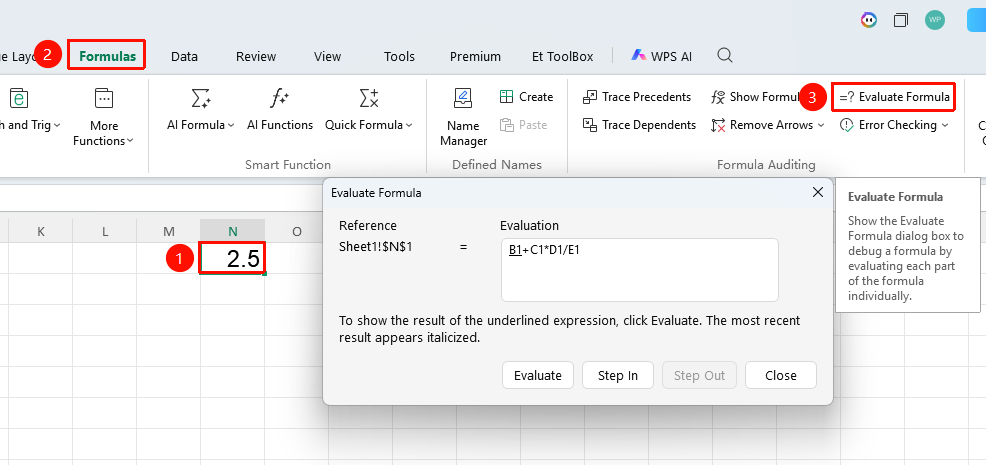Select column K header
986x465 pixels.
tap(41, 231)
